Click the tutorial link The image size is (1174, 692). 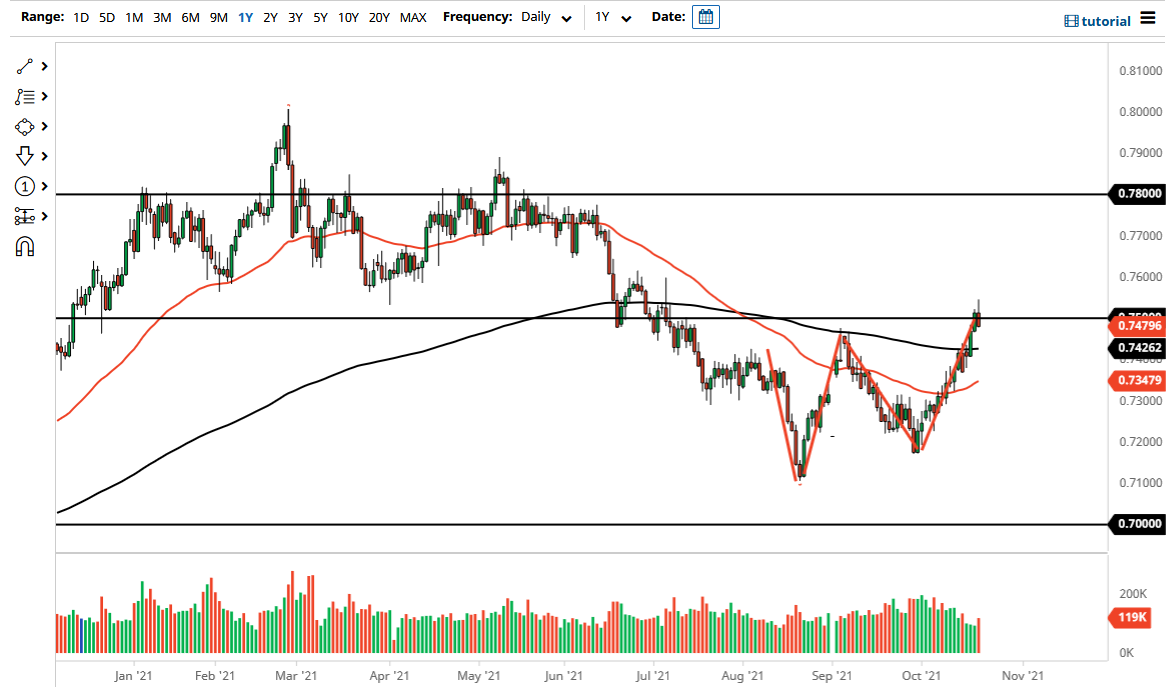[x=1104, y=21]
